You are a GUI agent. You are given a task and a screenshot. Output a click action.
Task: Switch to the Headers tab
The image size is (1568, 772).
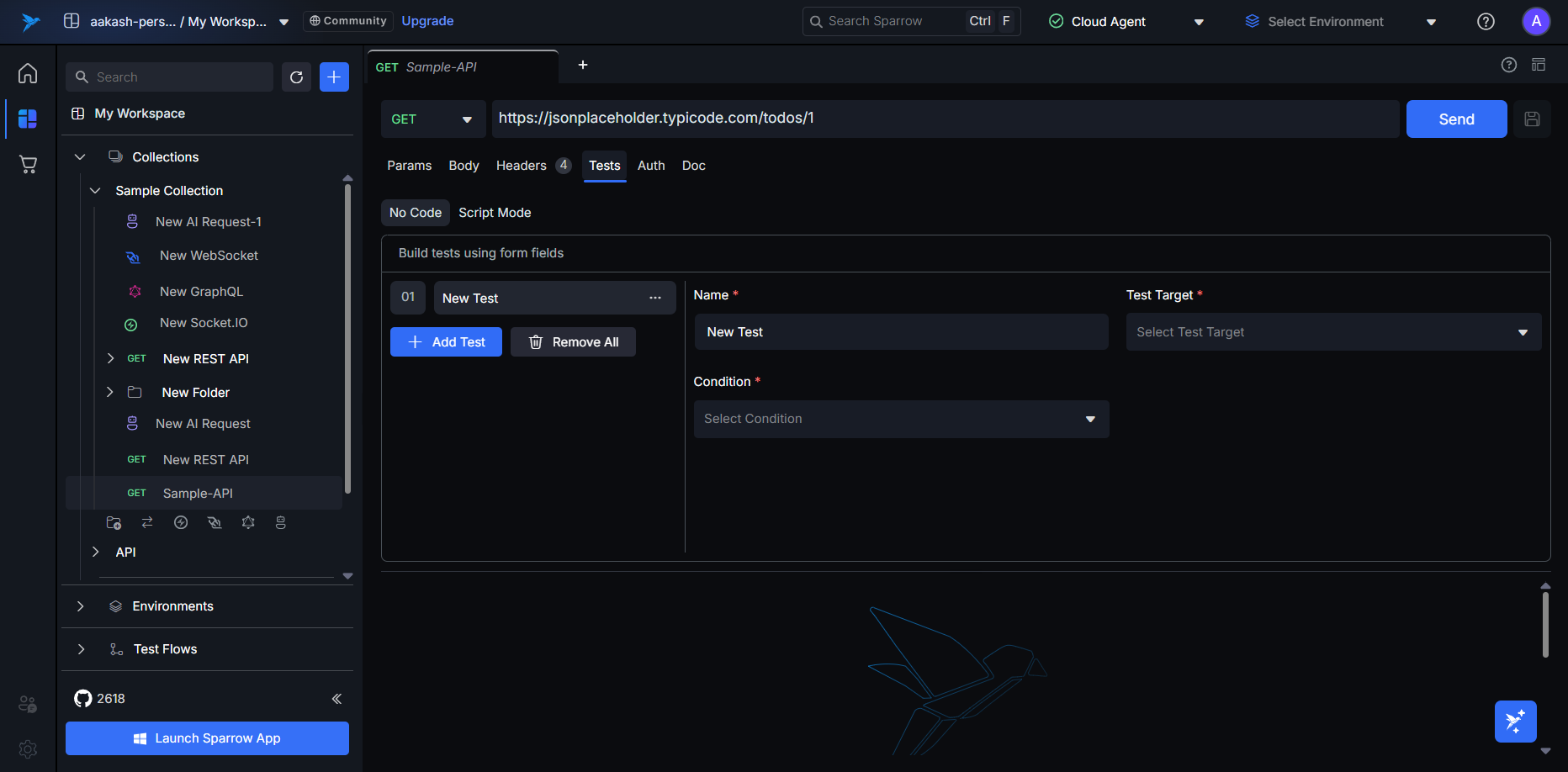[522, 166]
